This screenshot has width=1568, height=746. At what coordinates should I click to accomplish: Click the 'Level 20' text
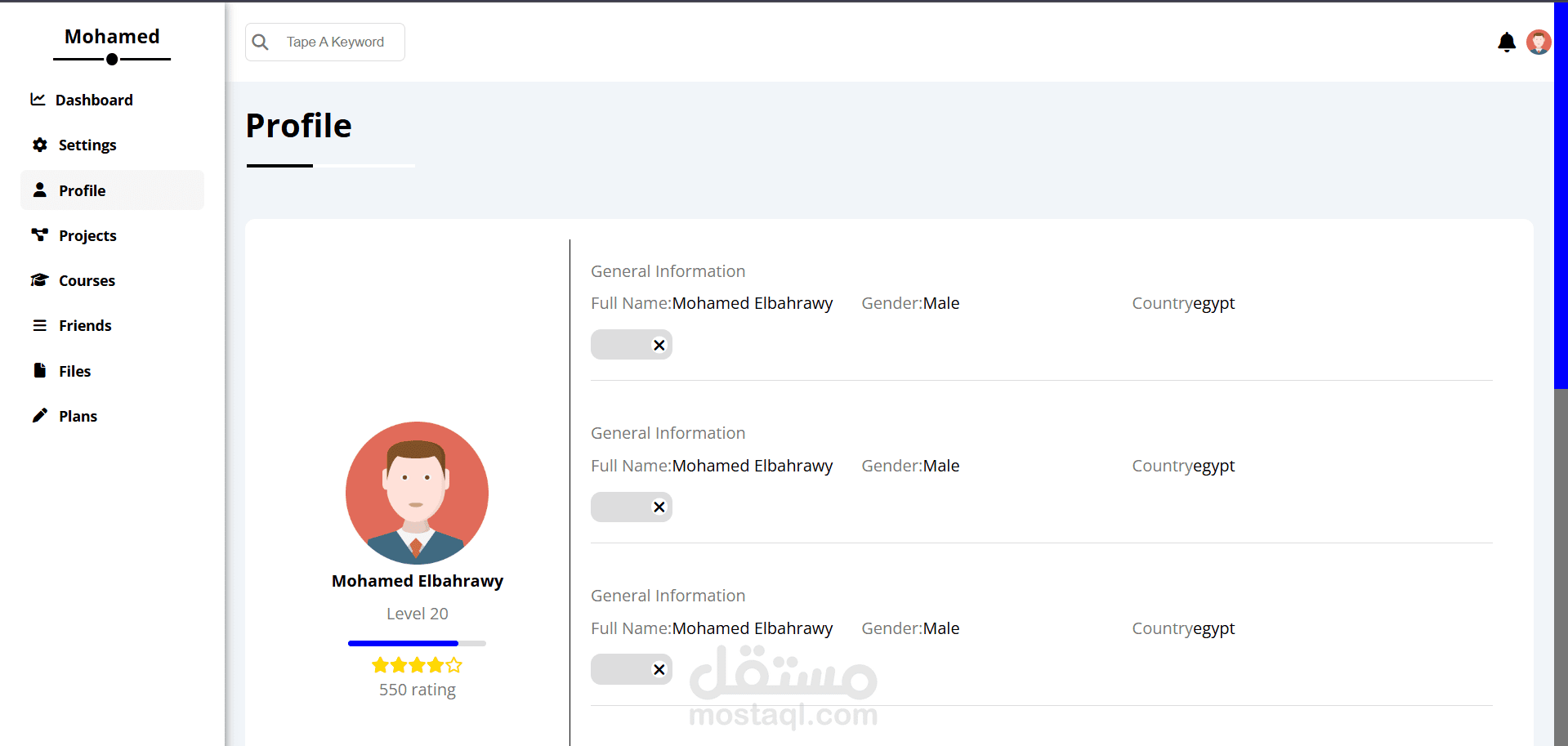click(418, 614)
